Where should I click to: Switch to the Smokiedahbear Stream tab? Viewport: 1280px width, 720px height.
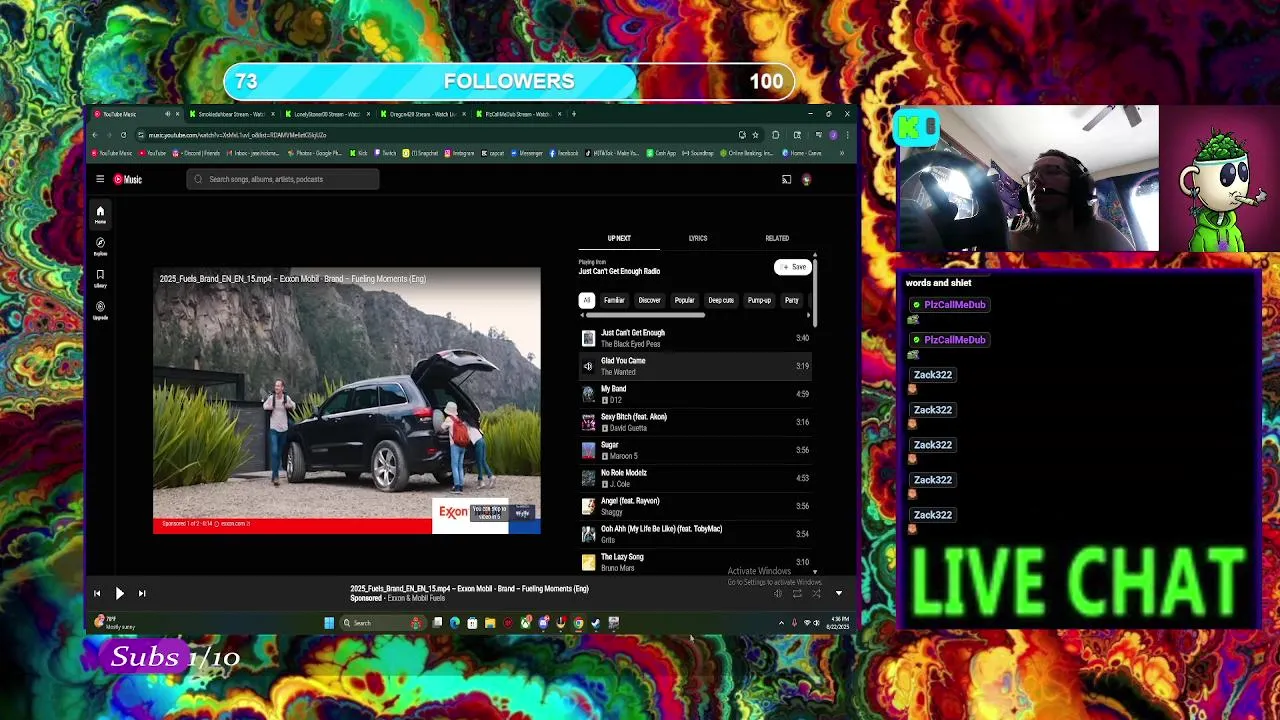(234, 114)
